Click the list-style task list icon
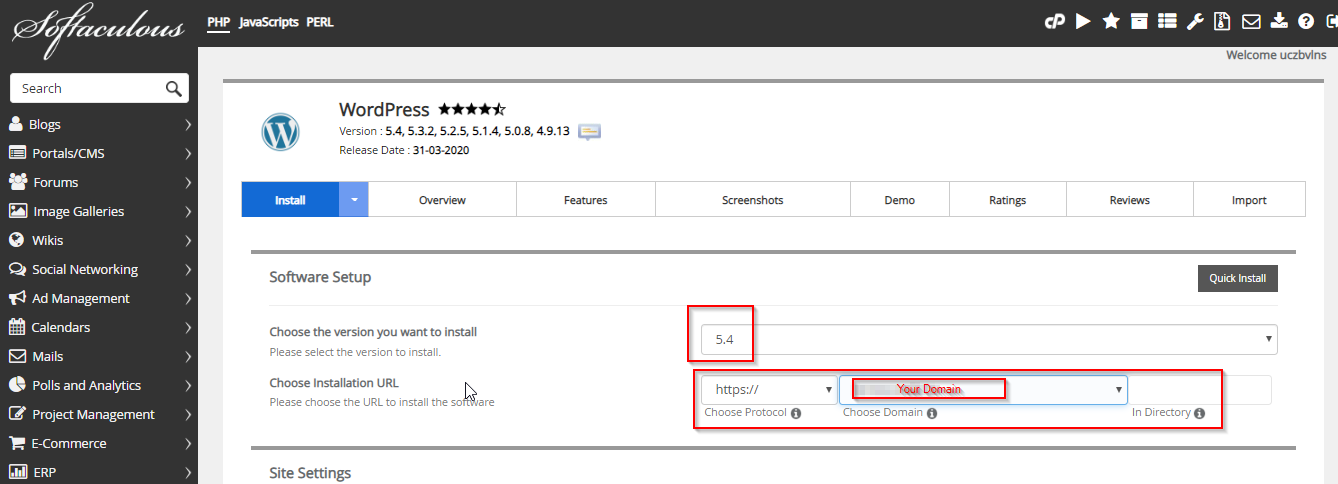The width and height of the screenshot is (1338, 484). tap(1167, 21)
